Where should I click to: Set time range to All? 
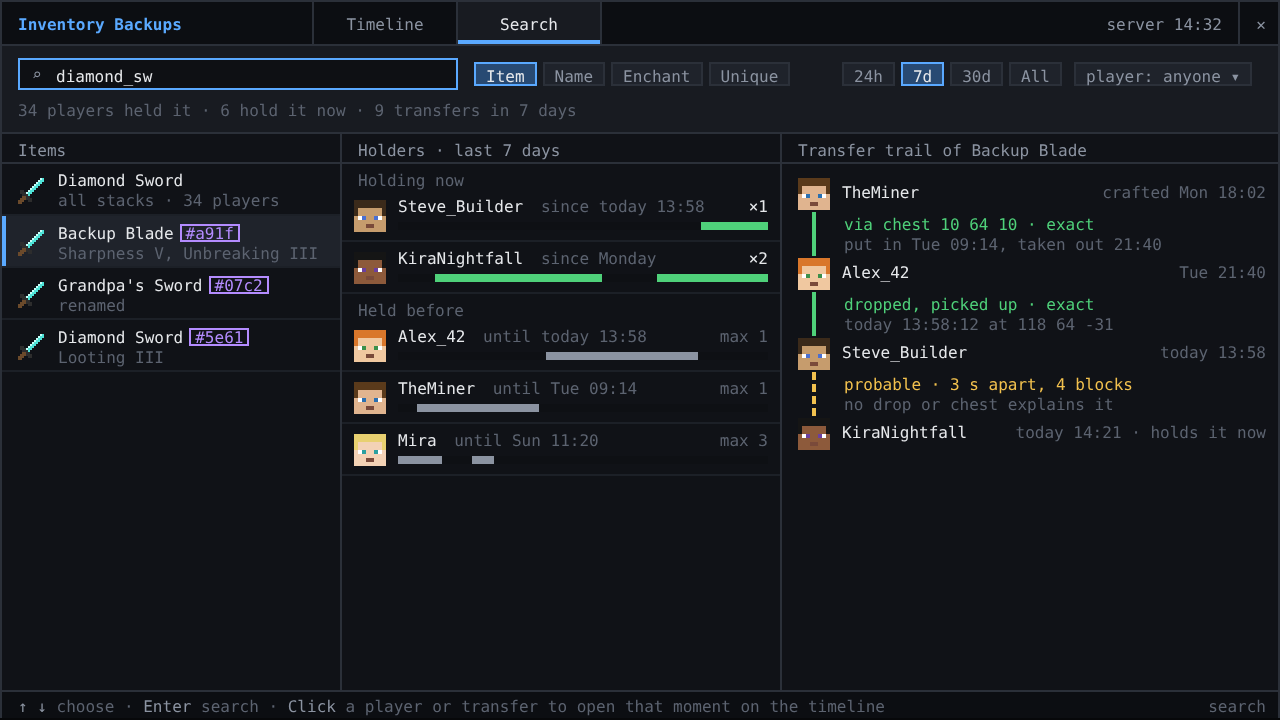1035,75
